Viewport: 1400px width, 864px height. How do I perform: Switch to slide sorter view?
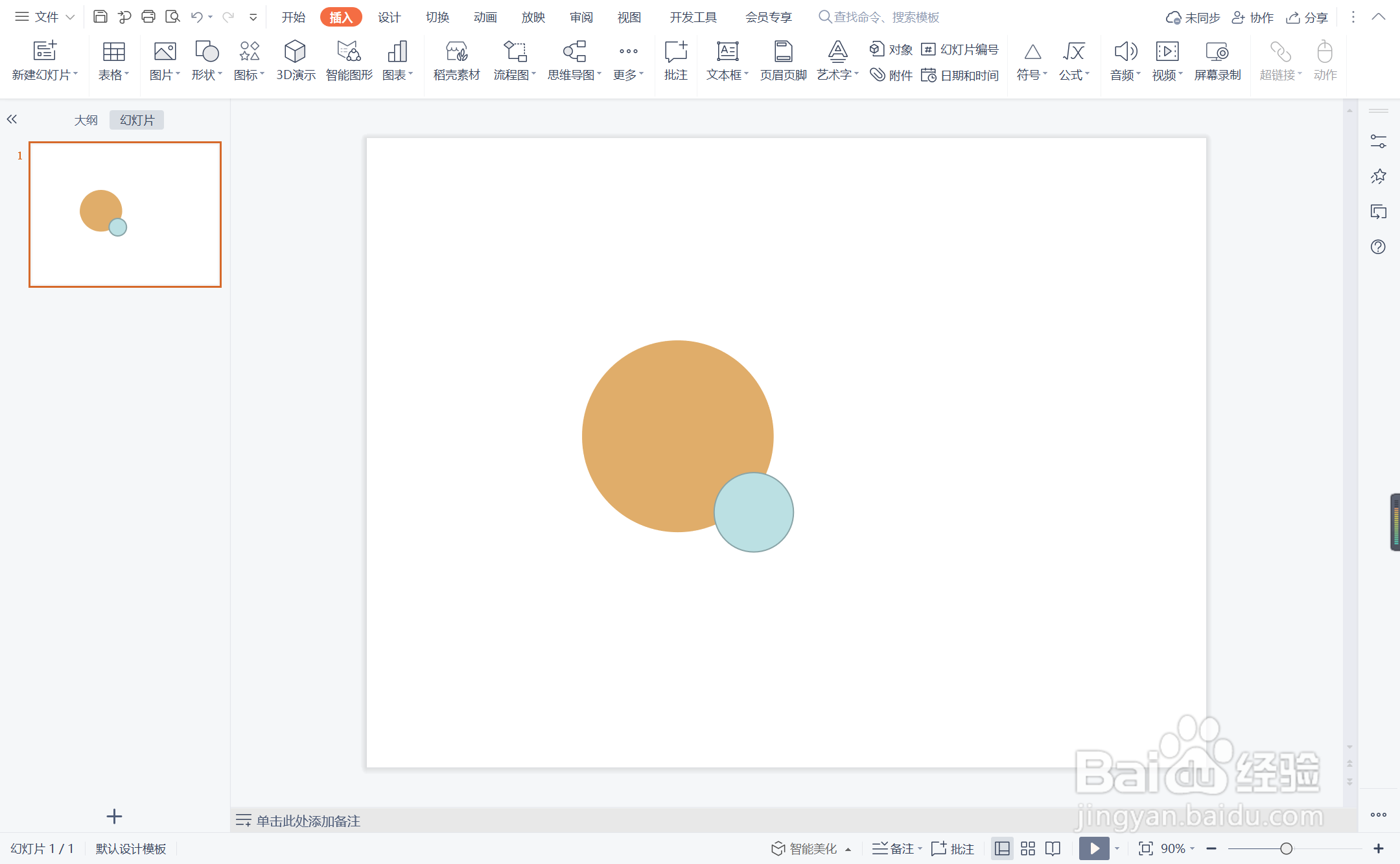click(1028, 848)
